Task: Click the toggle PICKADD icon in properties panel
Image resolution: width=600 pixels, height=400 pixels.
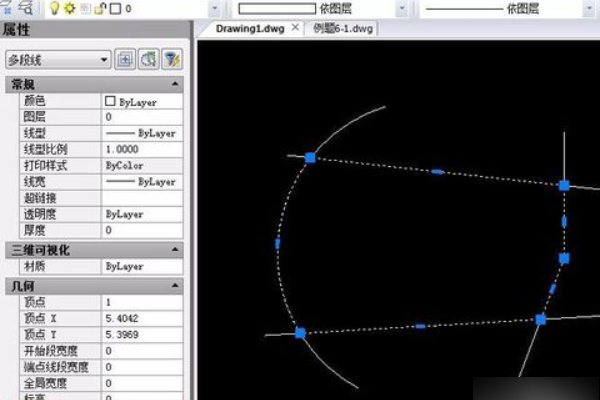Action: click(x=125, y=60)
